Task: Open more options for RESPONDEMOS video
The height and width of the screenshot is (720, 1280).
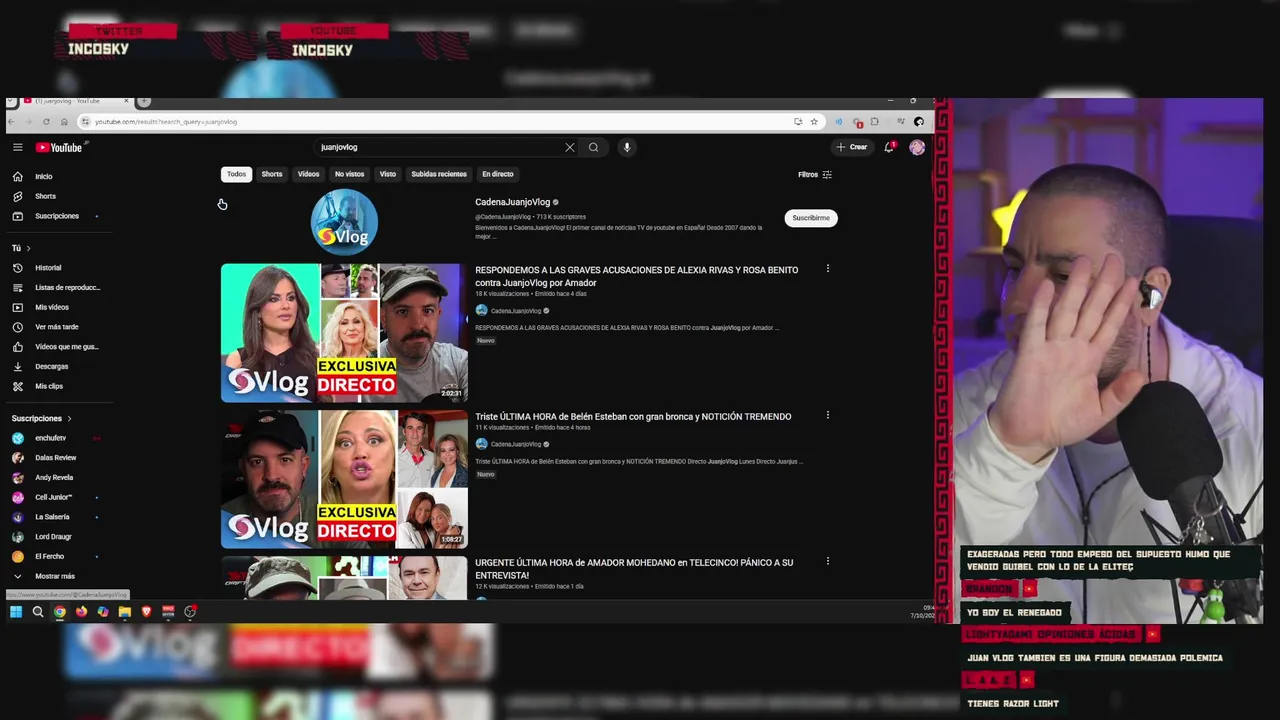Action: pyautogui.click(x=827, y=269)
